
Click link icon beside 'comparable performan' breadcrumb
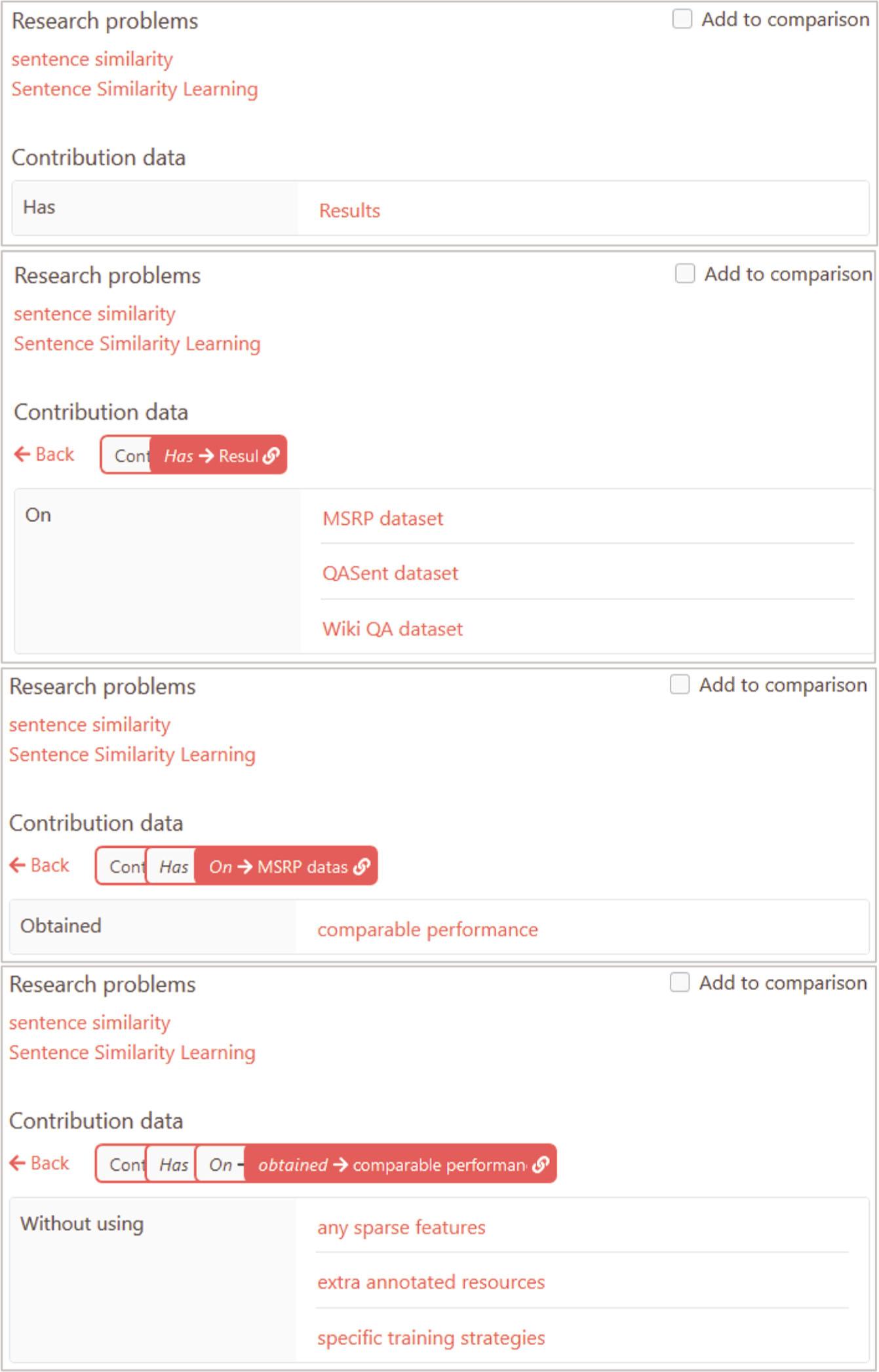pos(540,1164)
